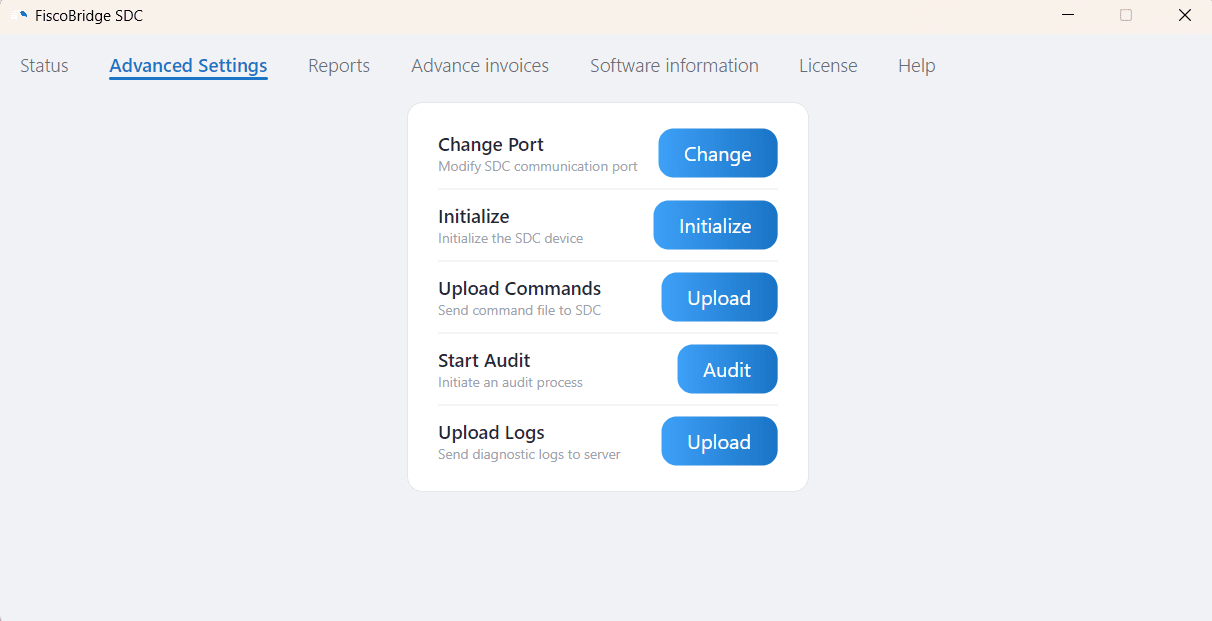The height and width of the screenshot is (621, 1212).
Task: Close the FiscoBridge SDC window
Action: click(x=1185, y=15)
